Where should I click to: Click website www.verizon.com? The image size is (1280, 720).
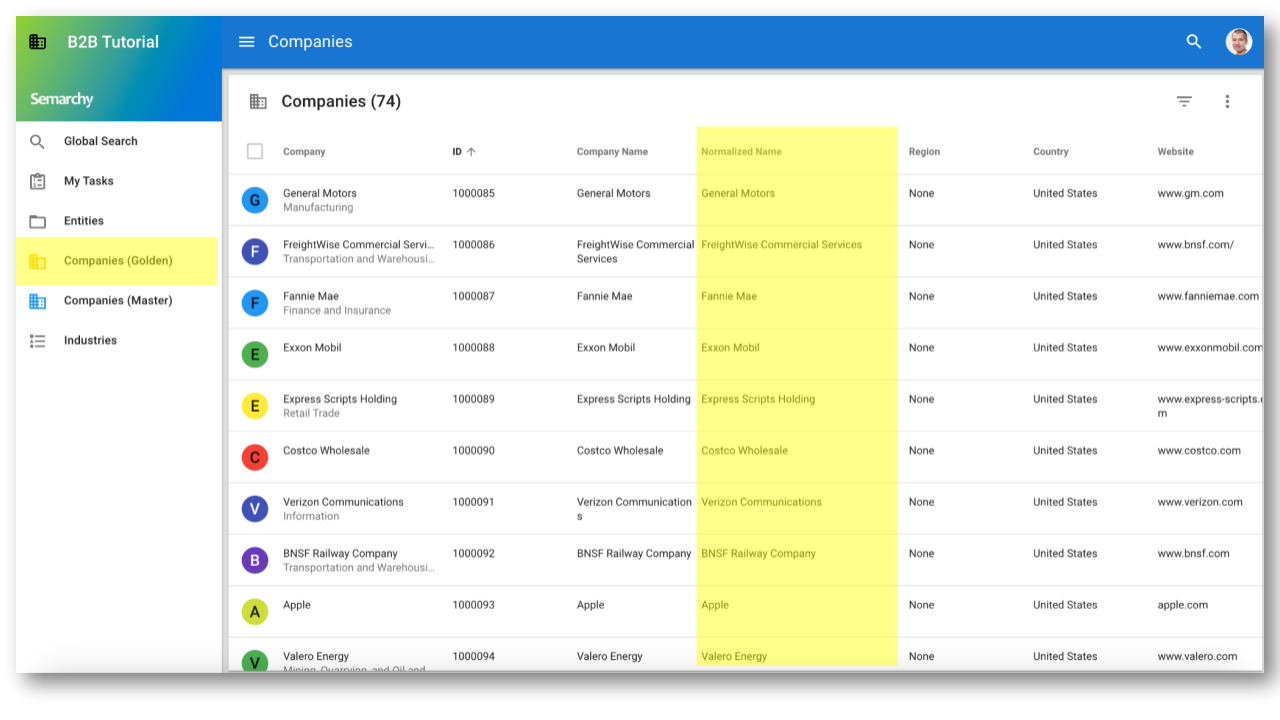pos(1200,503)
